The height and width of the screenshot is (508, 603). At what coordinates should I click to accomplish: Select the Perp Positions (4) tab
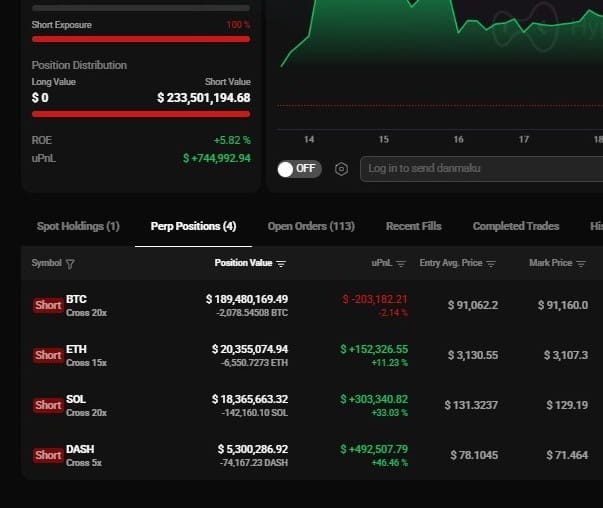click(x=193, y=226)
